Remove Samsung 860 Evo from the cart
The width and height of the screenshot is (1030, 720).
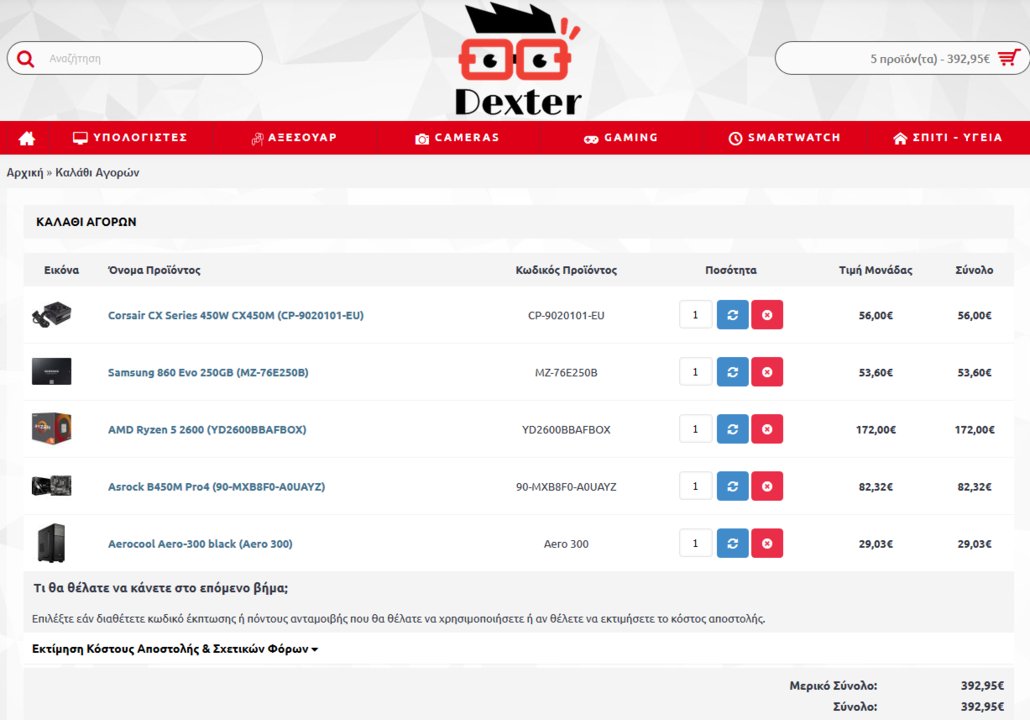point(767,372)
